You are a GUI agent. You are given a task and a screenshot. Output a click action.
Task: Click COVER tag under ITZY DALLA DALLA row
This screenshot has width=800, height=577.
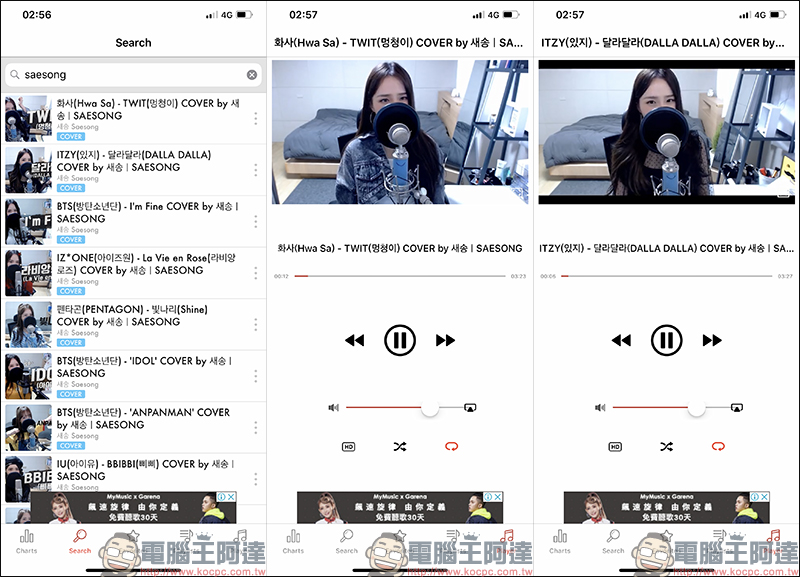[x=71, y=188]
